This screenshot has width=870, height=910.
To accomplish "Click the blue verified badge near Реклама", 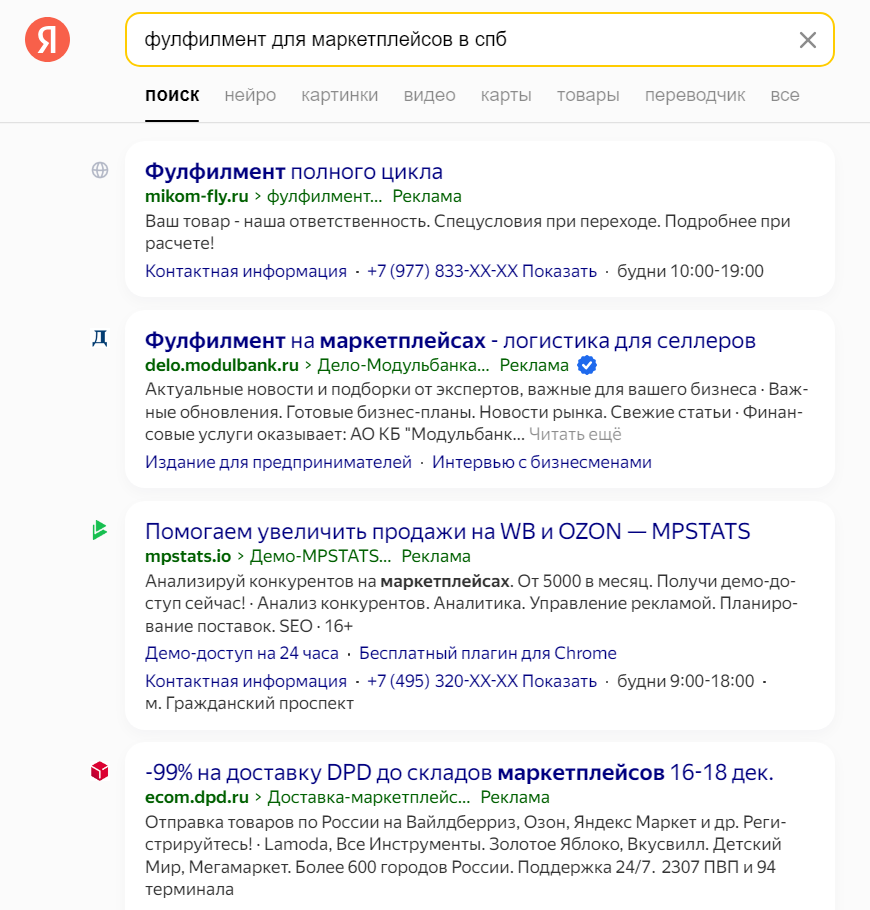I will pos(588,365).
